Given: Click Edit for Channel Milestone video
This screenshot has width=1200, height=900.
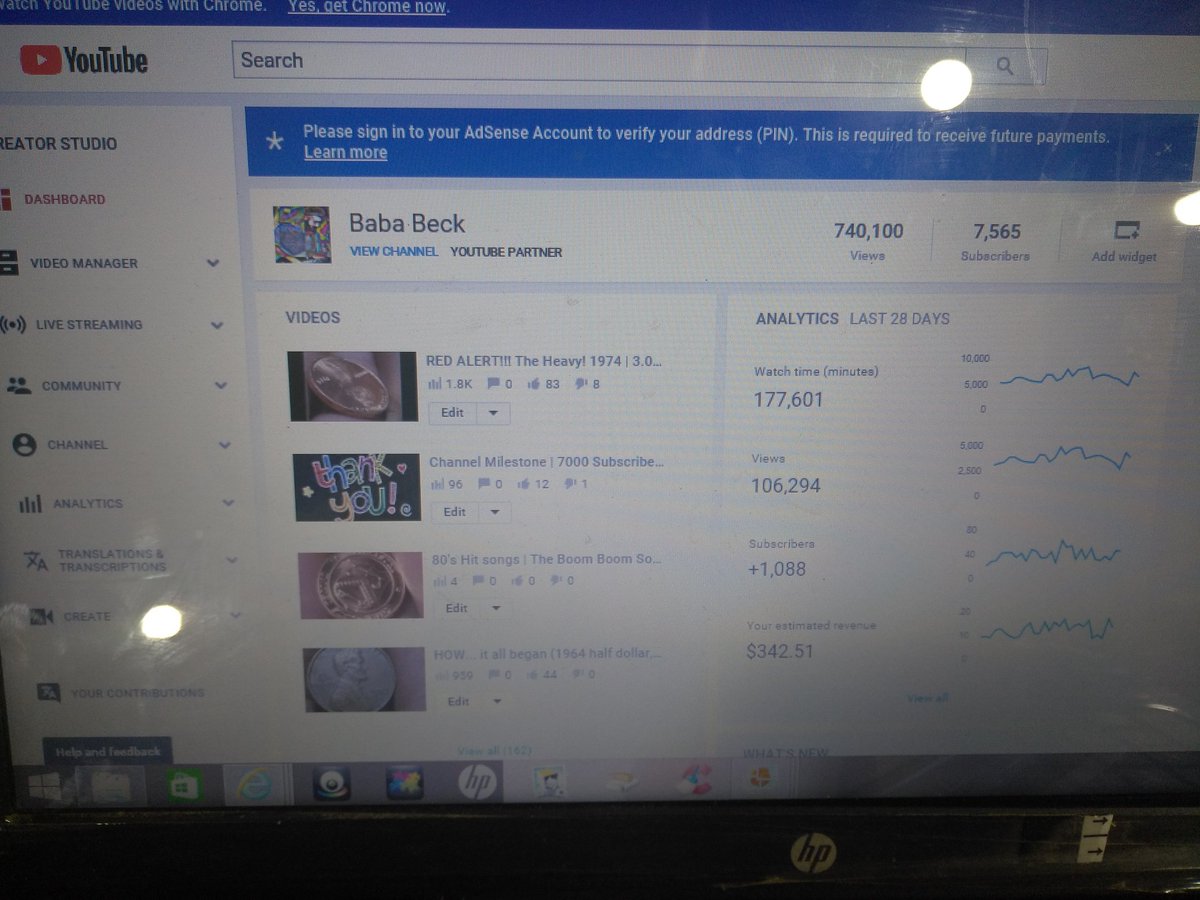Looking at the screenshot, I should pyautogui.click(x=455, y=511).
